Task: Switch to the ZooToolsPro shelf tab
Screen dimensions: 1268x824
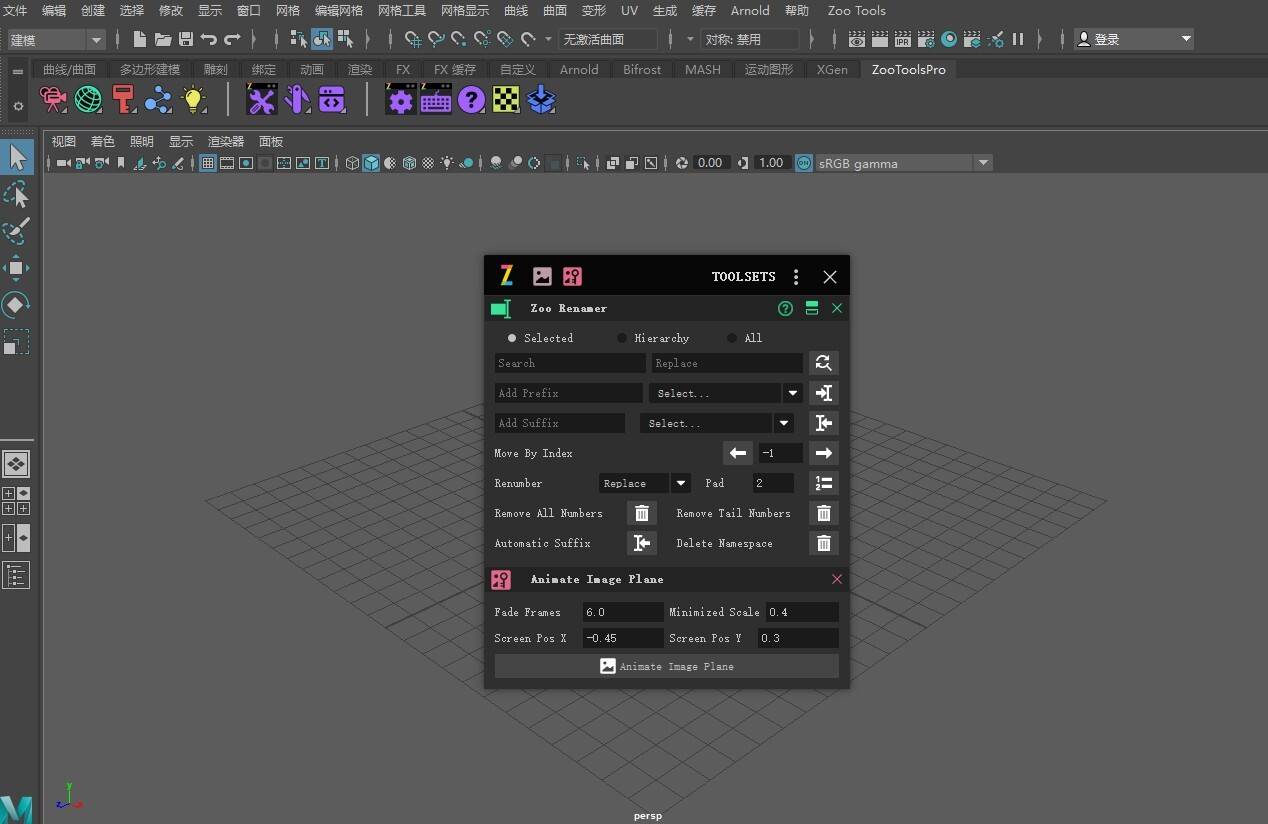Action: coord(907,69)
